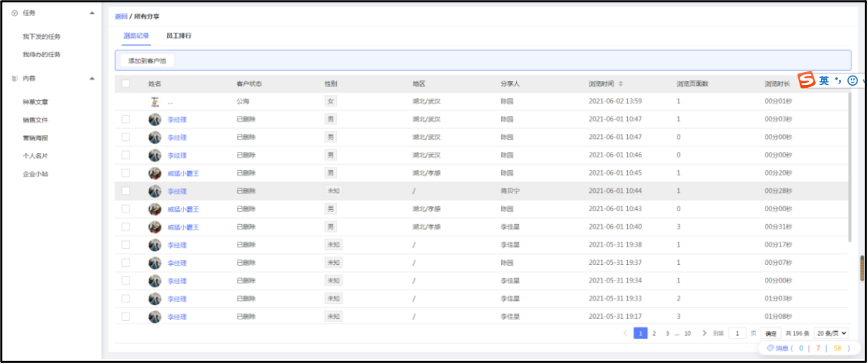Click 未知 gender tag in 10:44 row
Viewport: 868px width, 364px height.
[333, 191]
